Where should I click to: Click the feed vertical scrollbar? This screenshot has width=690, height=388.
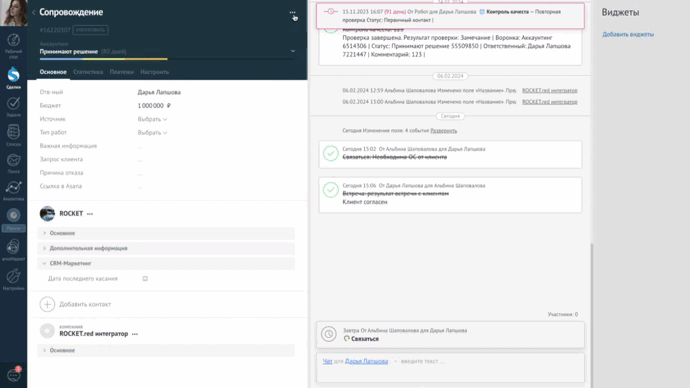tap(592, 315)
